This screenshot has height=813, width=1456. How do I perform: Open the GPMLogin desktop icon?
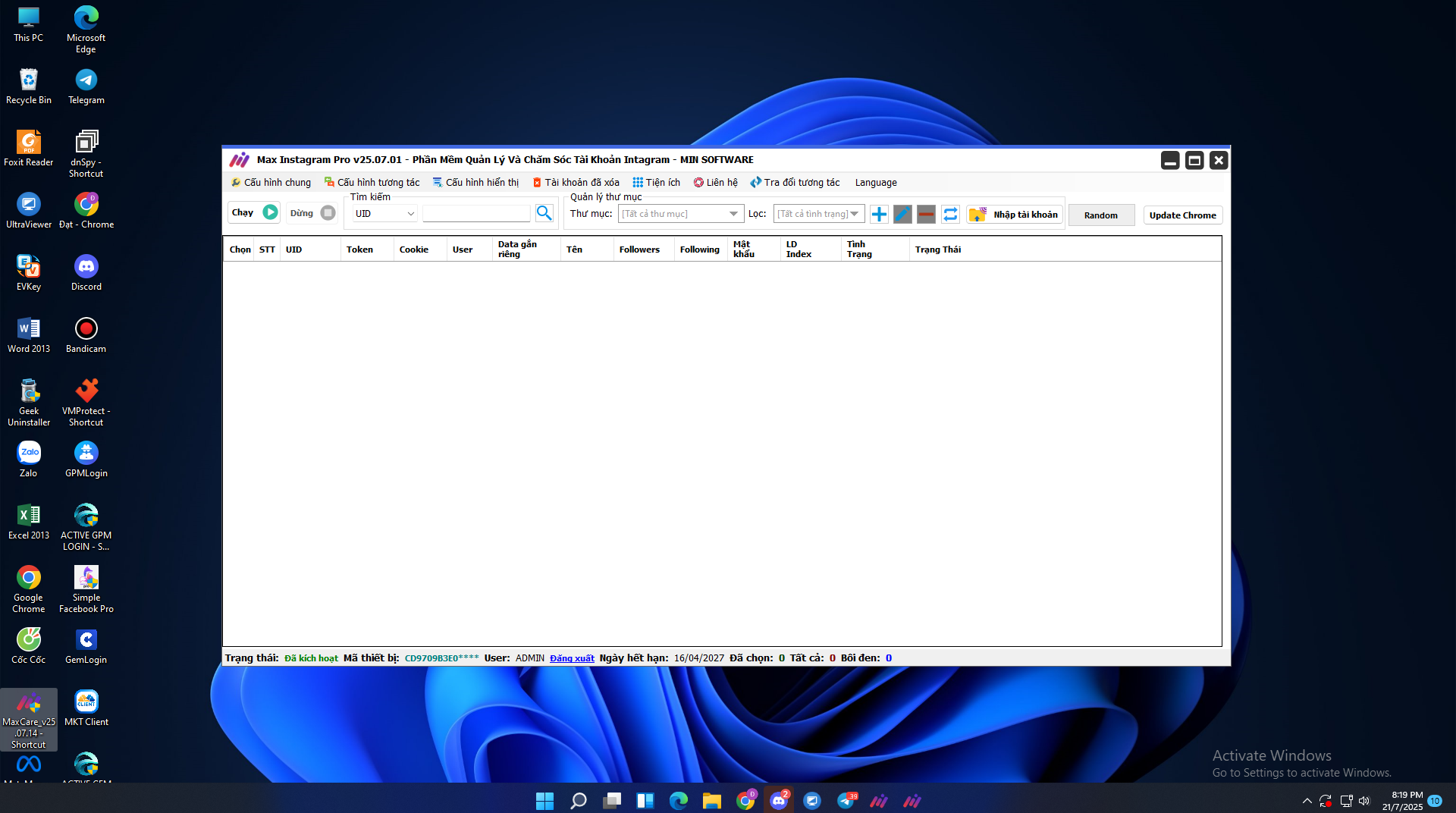(x=86, y=460)
